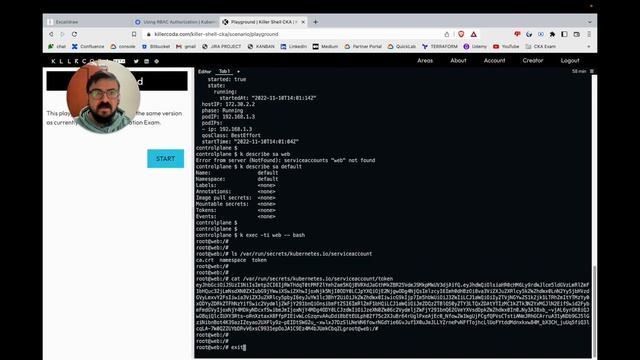Open the TERRAFORM bookmark

tap(440, 47)
